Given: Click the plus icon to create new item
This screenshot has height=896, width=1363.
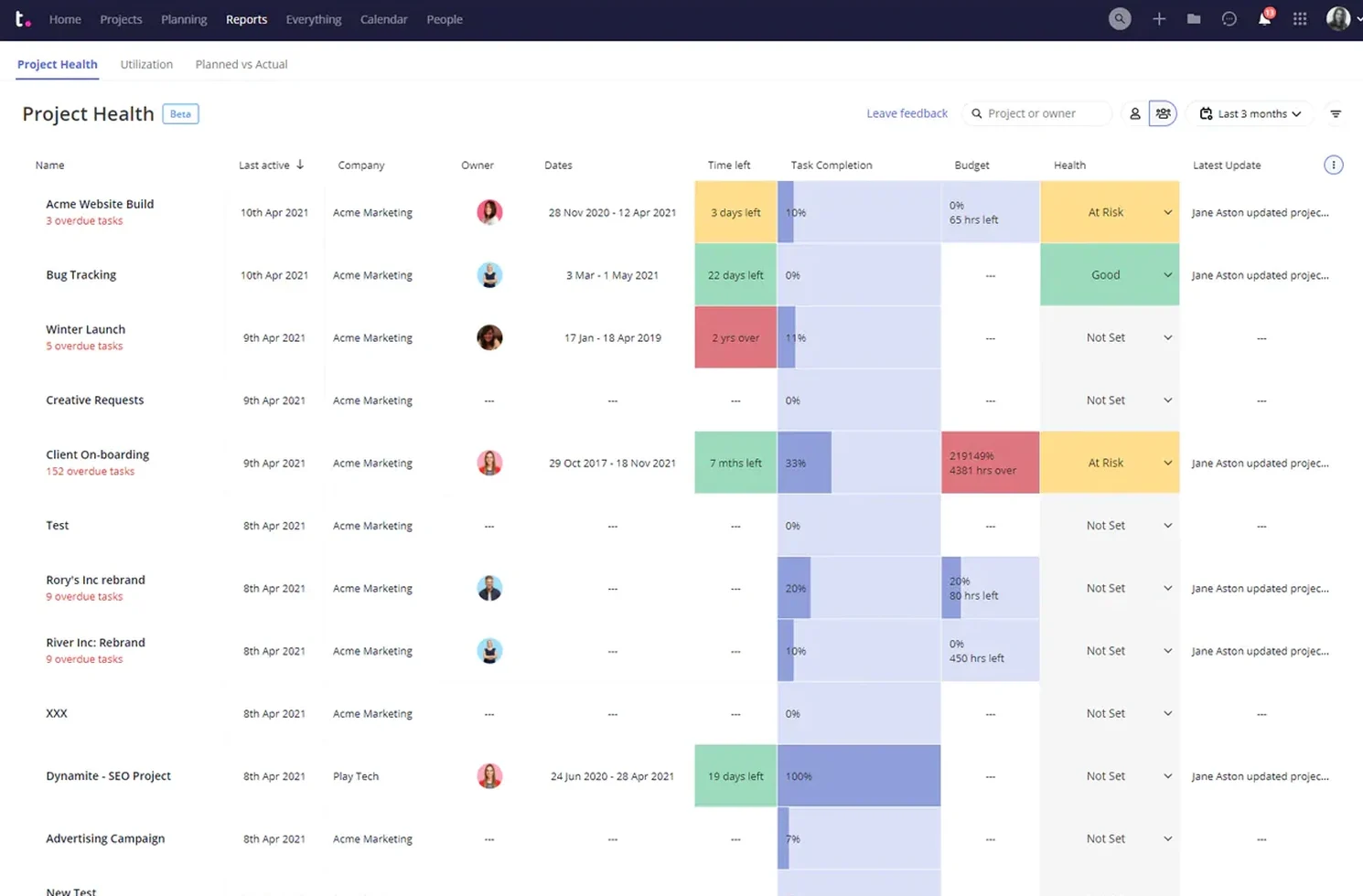Looking at the screenshot, I should point(1159,18).
